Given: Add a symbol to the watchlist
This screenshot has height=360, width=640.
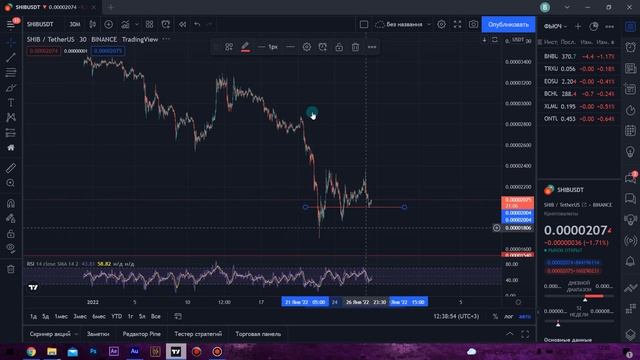Looking at the screenshot, I should pyautogui.click(x=578, y=27).
